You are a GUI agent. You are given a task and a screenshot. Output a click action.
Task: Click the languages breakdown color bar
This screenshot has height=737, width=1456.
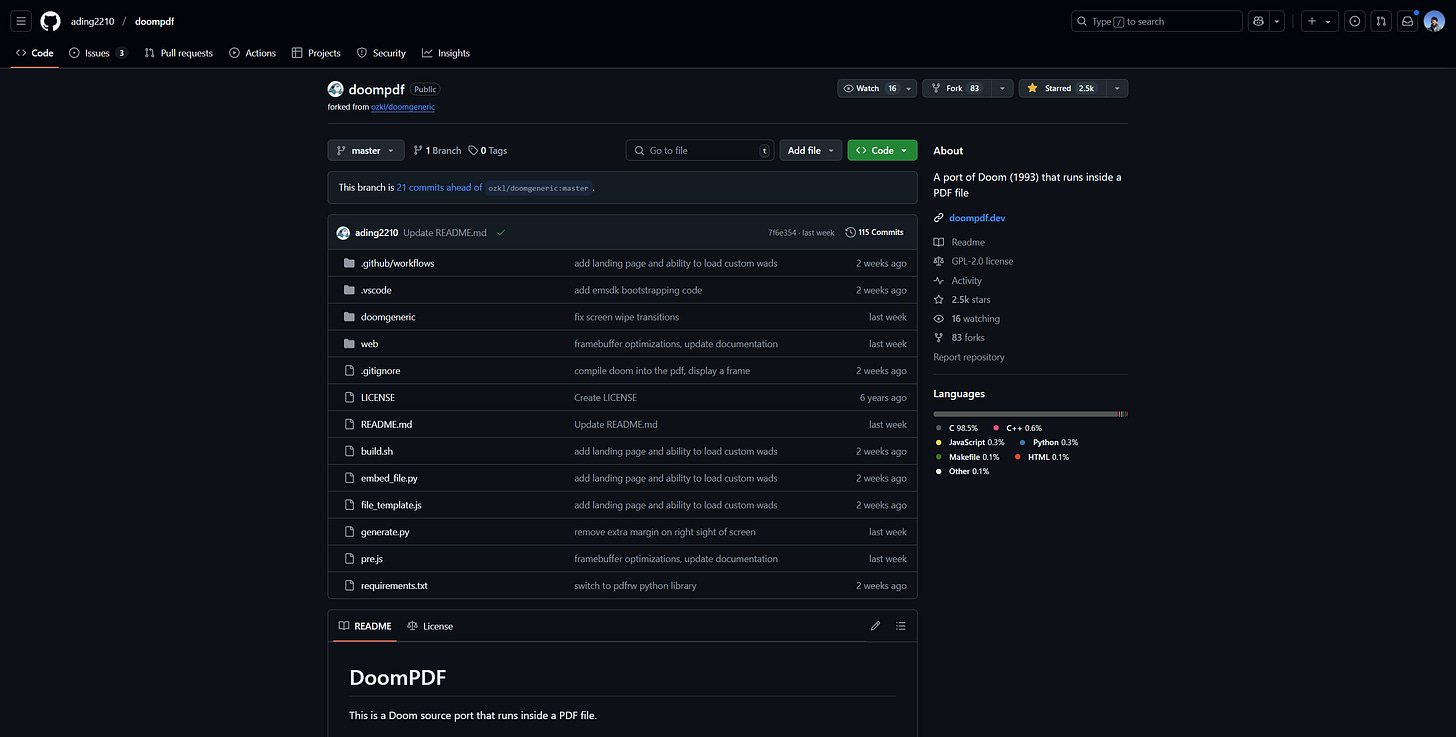[x=1030, y=414]
